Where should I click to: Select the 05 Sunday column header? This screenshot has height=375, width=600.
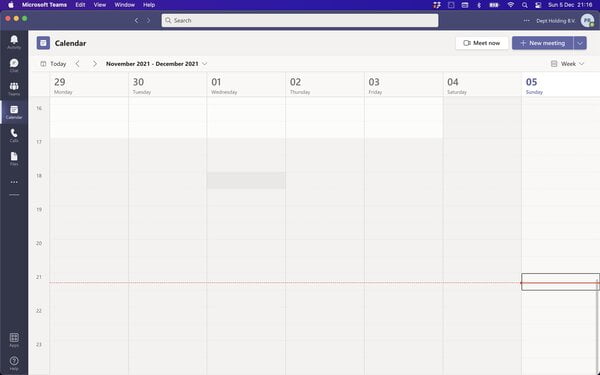point(561,85)
